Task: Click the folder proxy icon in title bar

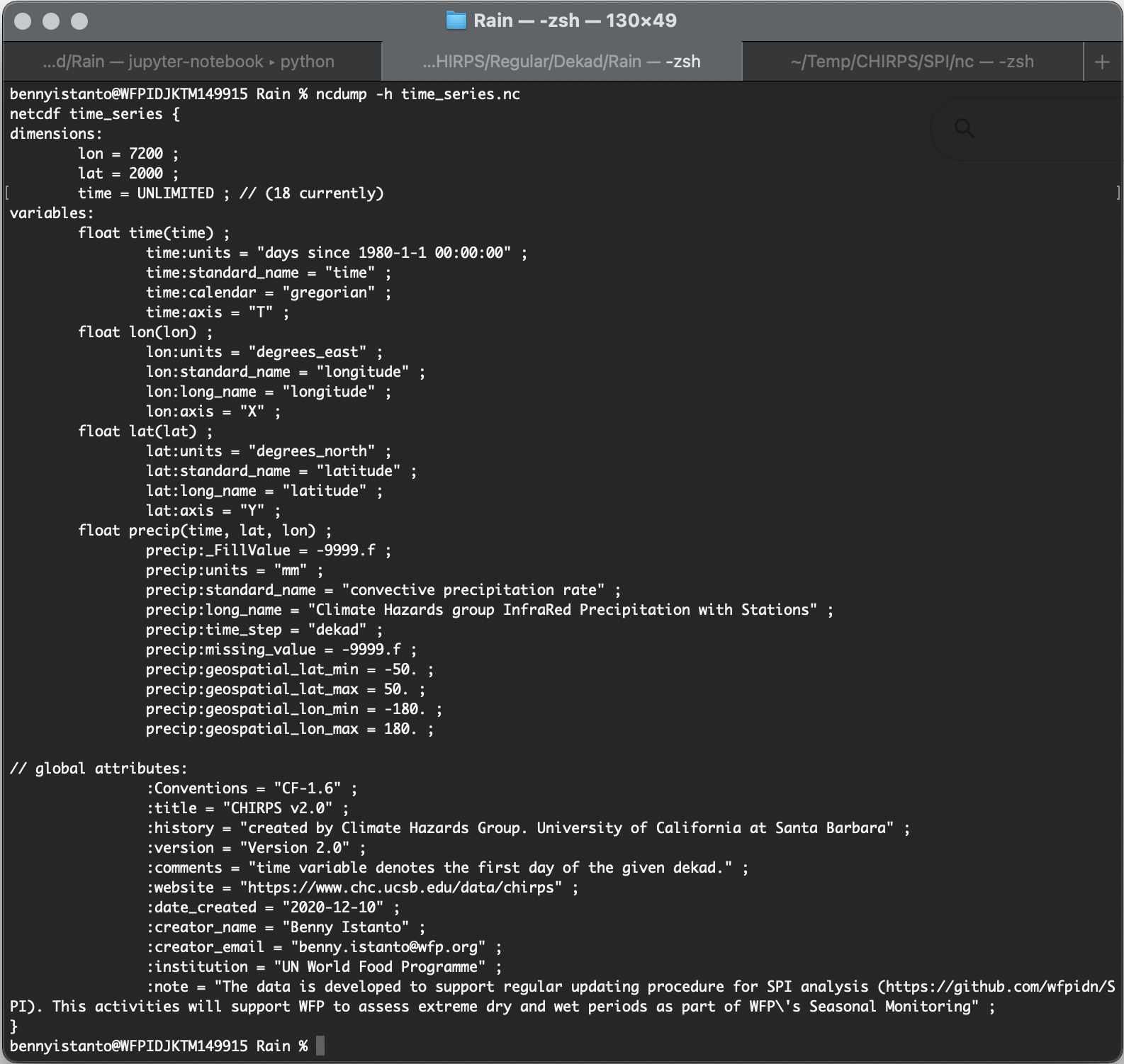Action: 456,21
